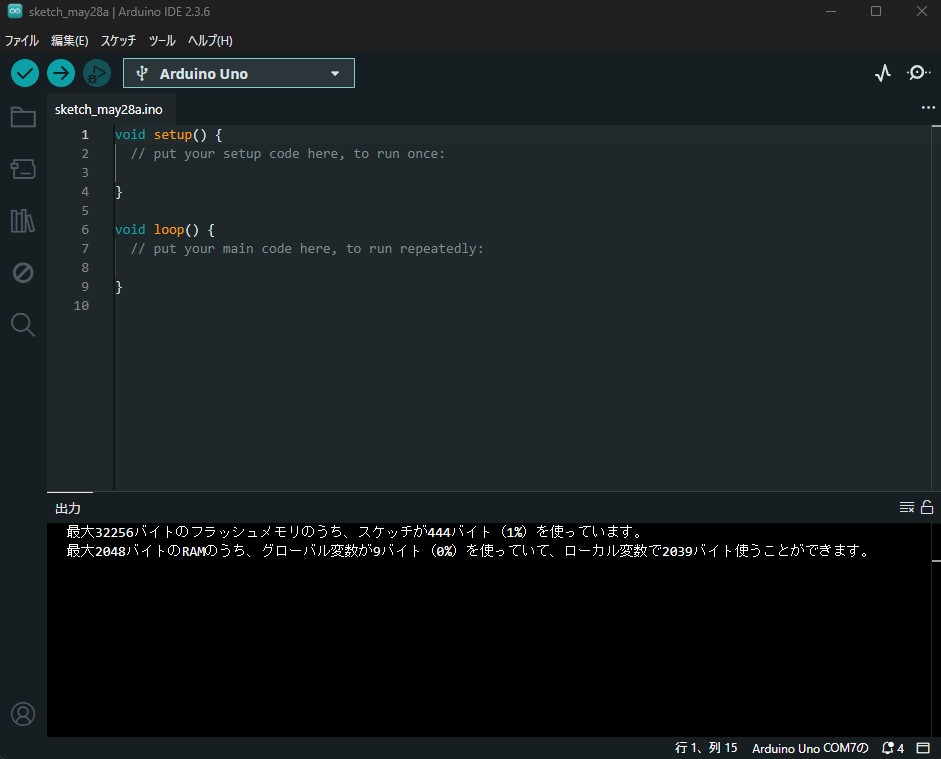
Task: Open the Sketchbook folder panel
Action: pos(23,117)
